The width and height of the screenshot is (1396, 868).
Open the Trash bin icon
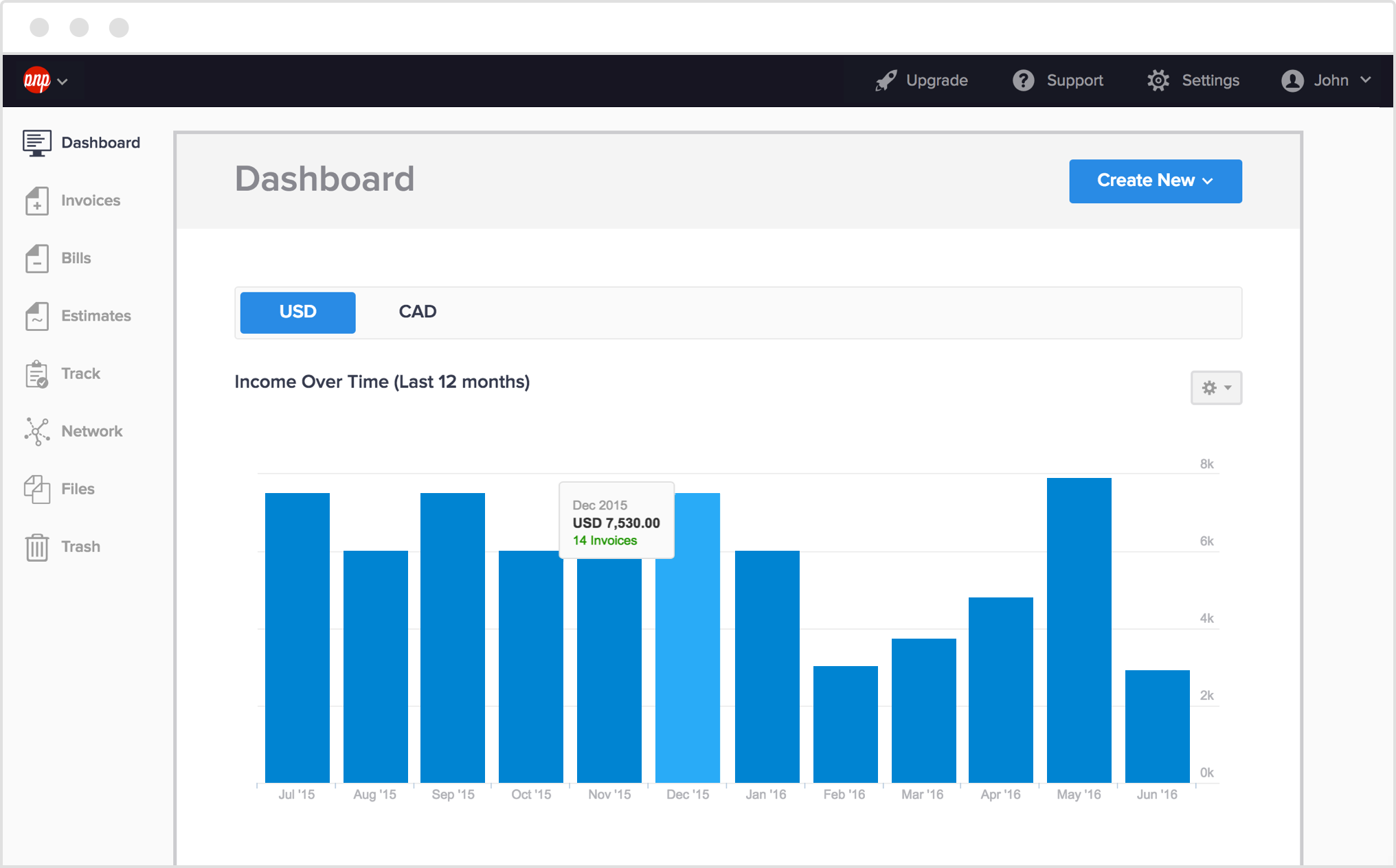[x=37, y=547]
